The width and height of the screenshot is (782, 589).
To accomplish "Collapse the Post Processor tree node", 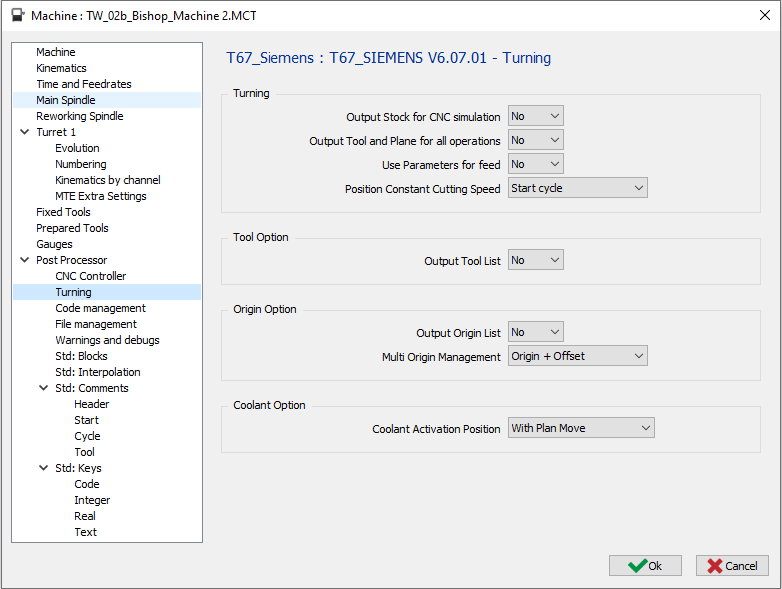I will tap(25, 260).
